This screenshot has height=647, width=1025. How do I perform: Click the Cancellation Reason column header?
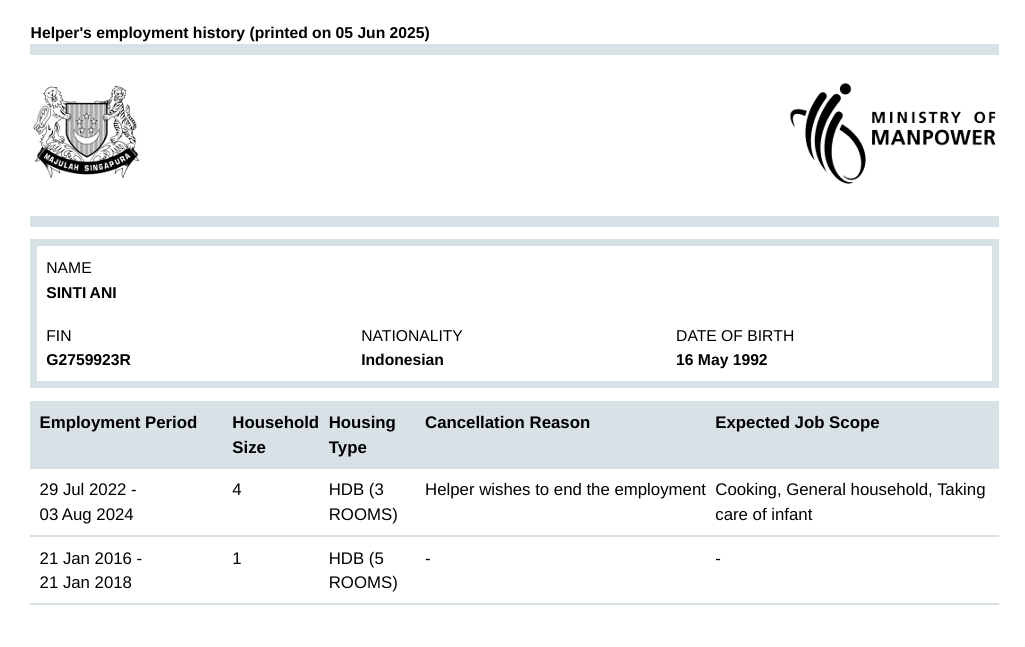pos(507,423)
